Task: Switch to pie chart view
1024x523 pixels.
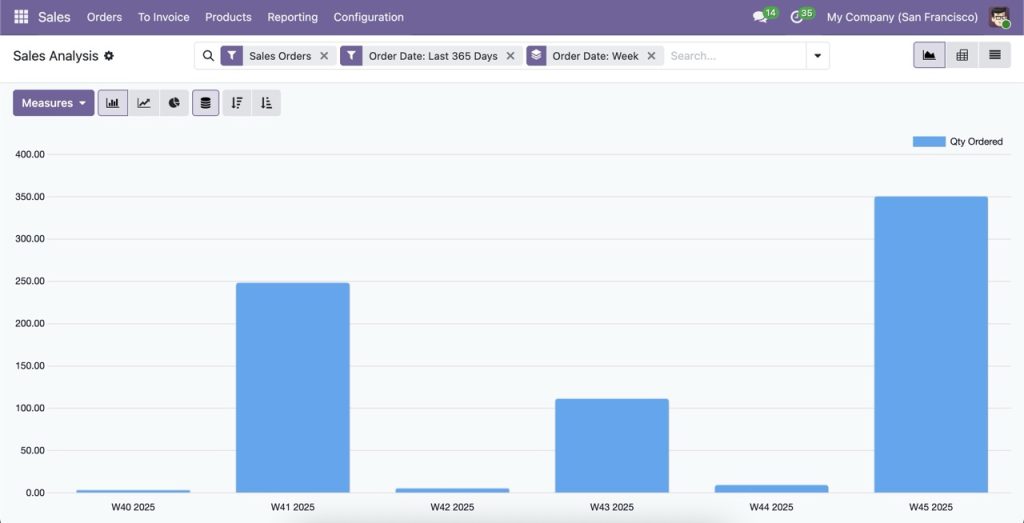Action: 174,103
